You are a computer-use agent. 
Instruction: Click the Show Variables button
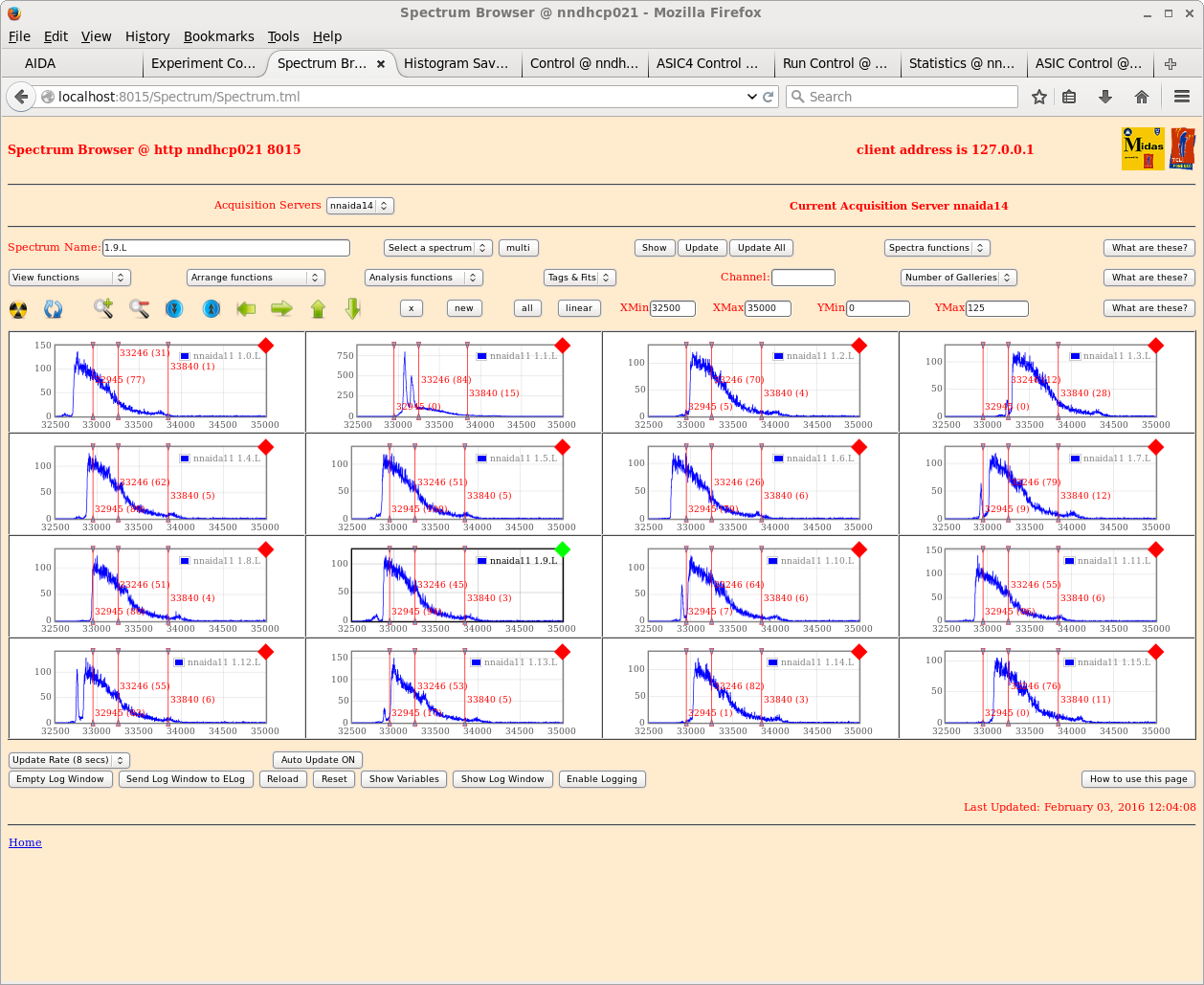(x=404, y=779)
